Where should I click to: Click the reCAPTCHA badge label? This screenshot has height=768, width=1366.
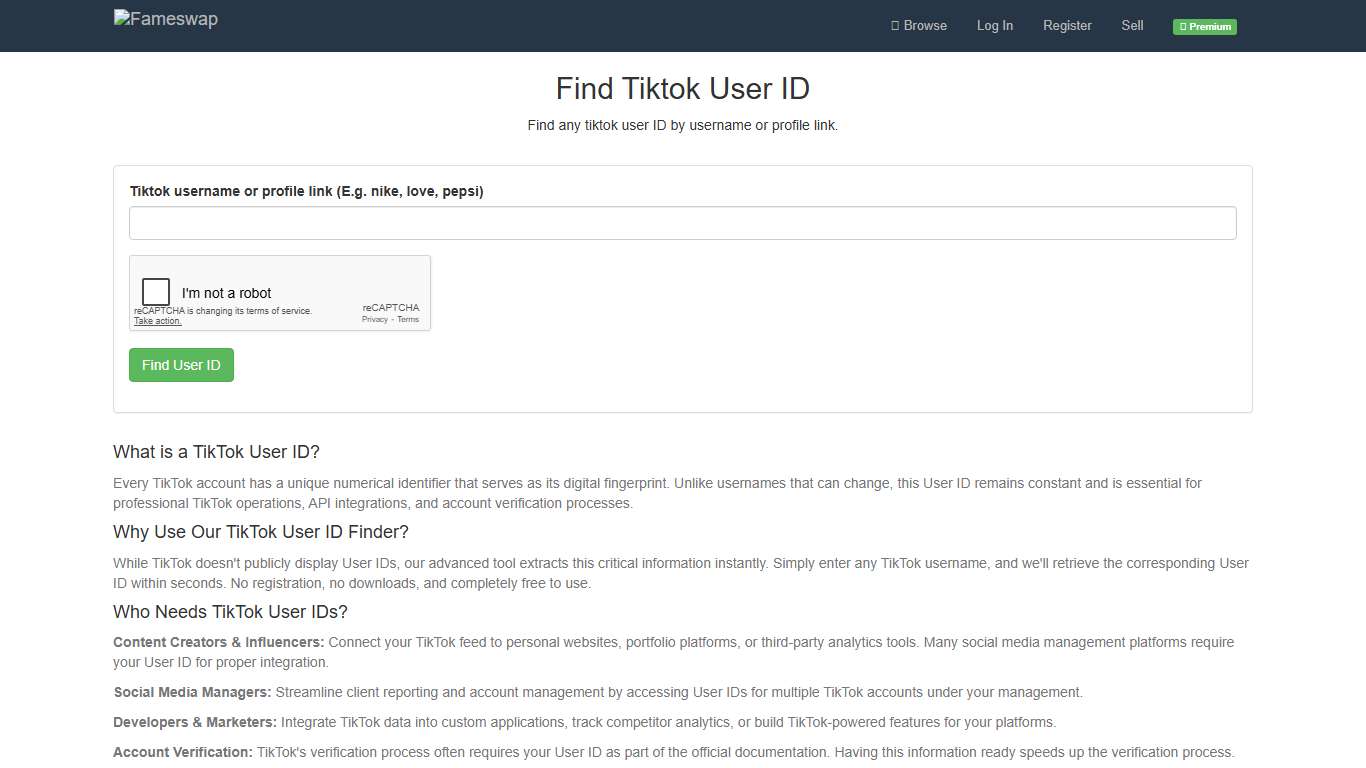[391, 308]
